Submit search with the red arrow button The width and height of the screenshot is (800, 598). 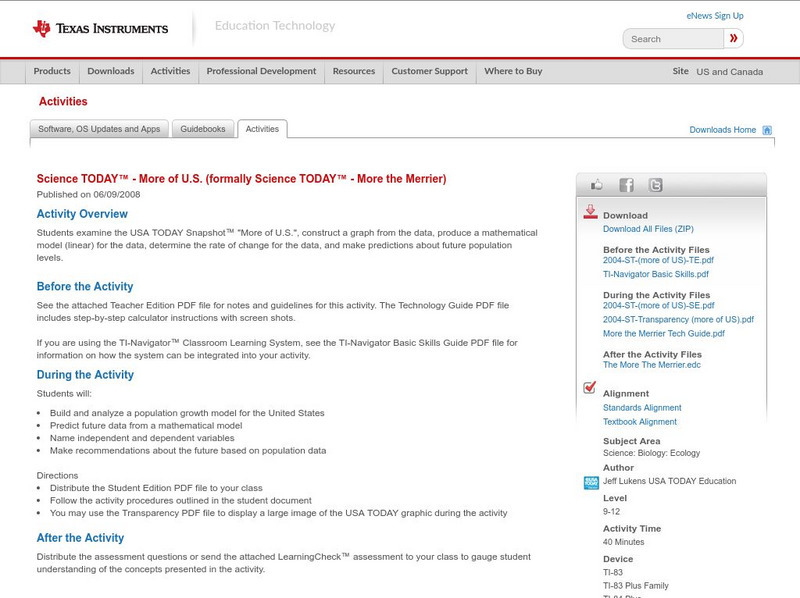[x=734, y=39]
